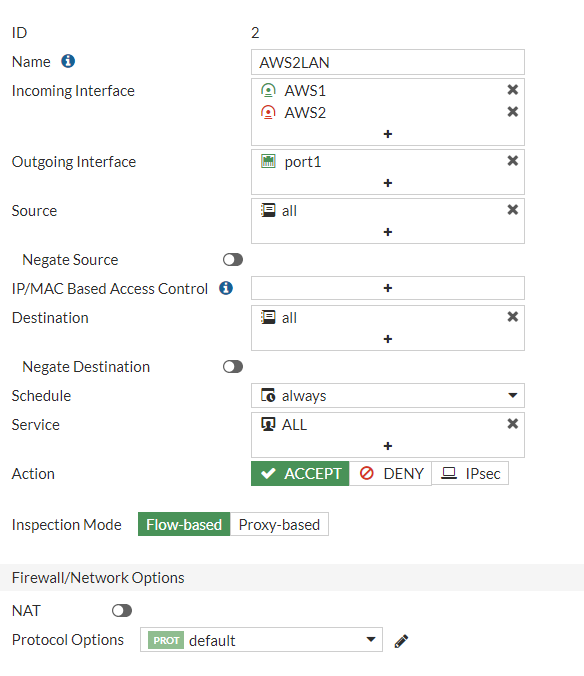This screenshot has height=676, width=584.
Task: Open the Protocol Options default dropdown
Action: coord(261,640)
